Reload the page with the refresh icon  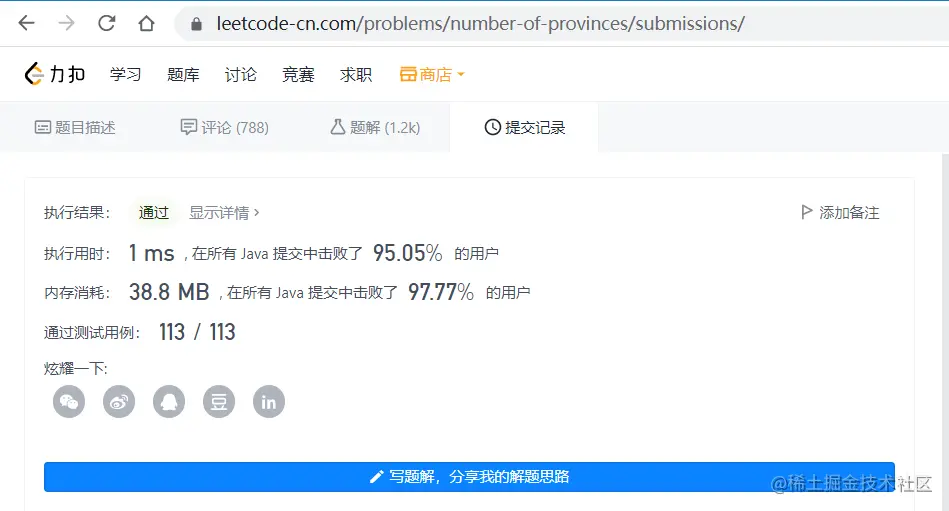[107, 23]
